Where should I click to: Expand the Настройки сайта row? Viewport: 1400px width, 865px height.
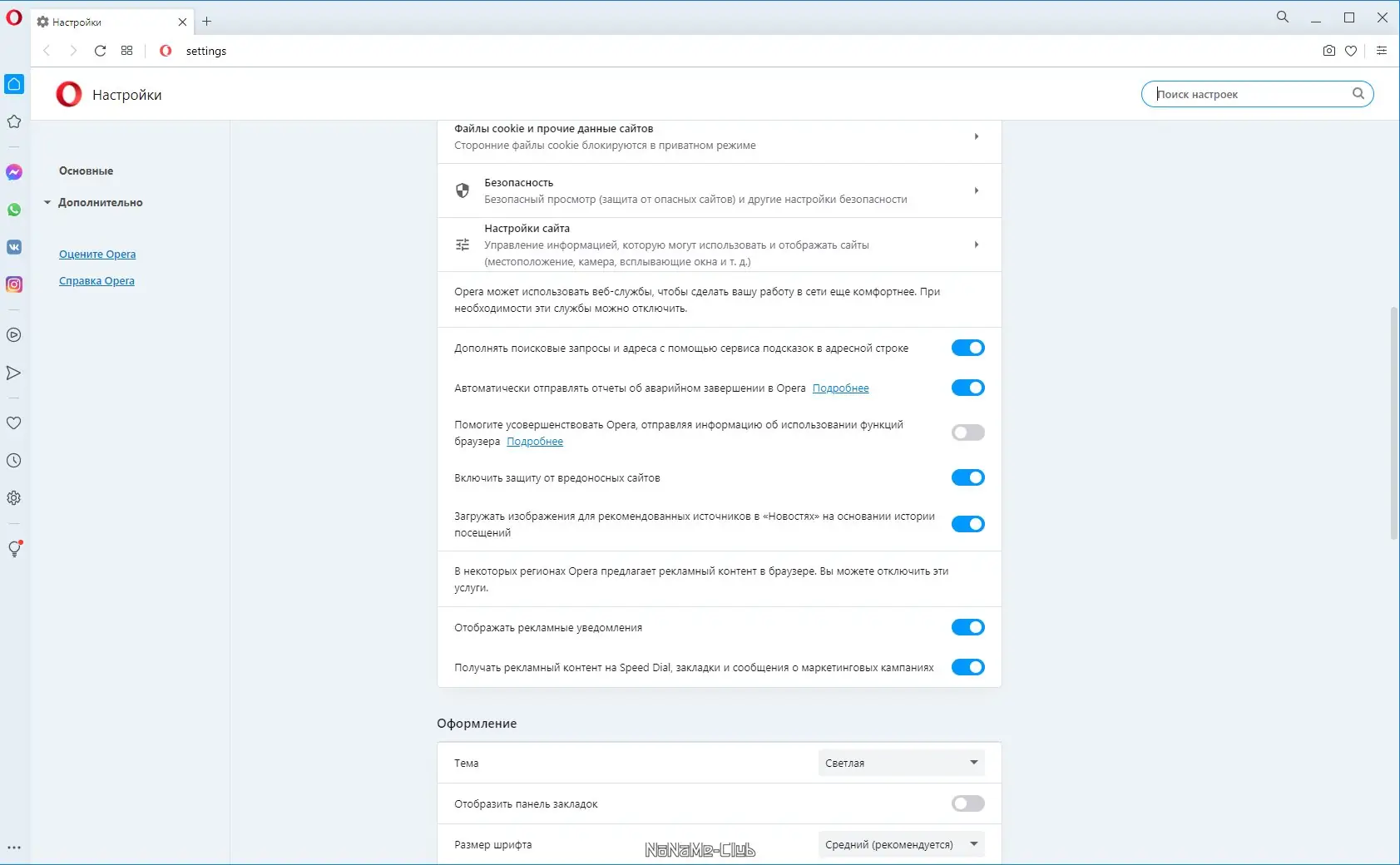tap(720, 245)
